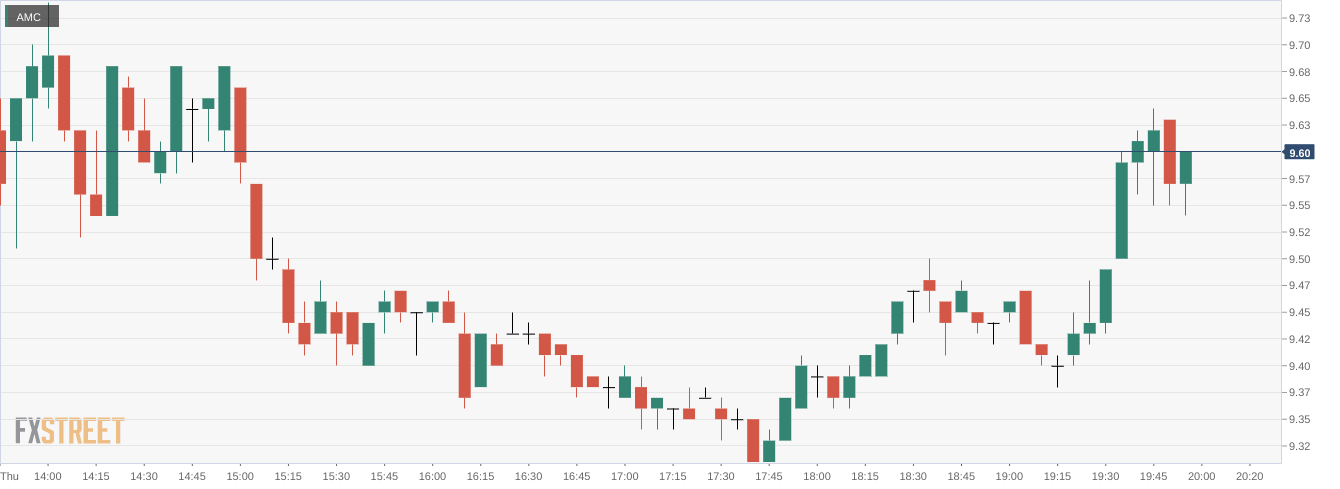This screenshot has width=1340, height=489.
Task: Click the 17:45 time axis label
Action: coord(768,477)
